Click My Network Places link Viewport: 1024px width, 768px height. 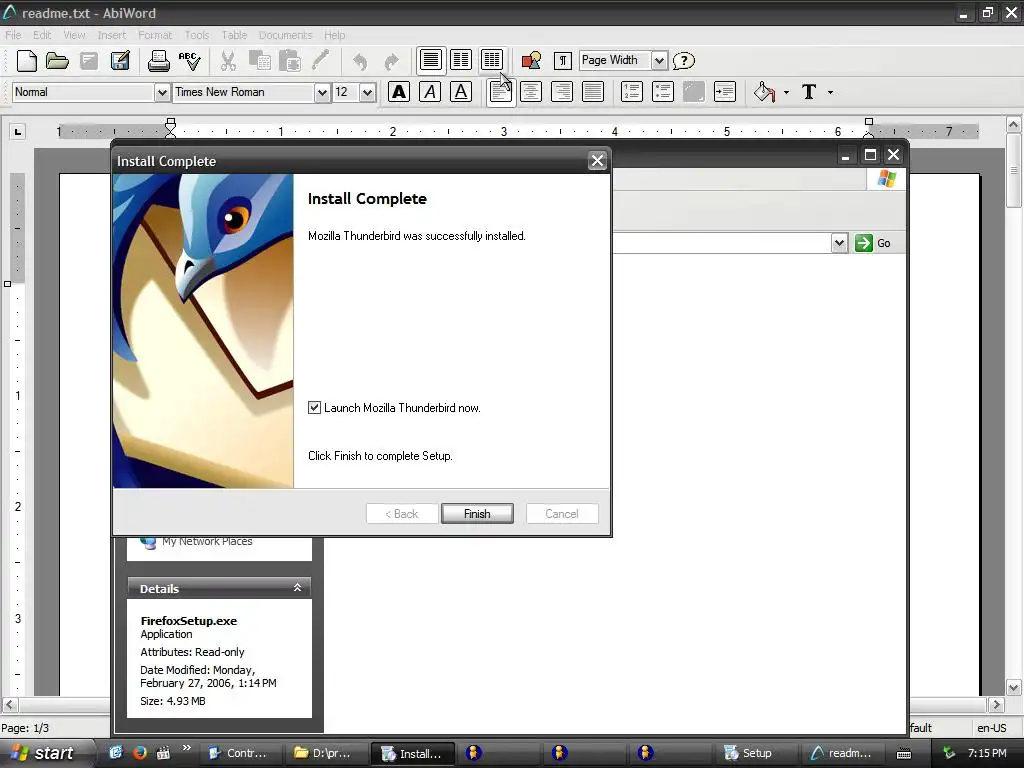[x=207, y=541]
